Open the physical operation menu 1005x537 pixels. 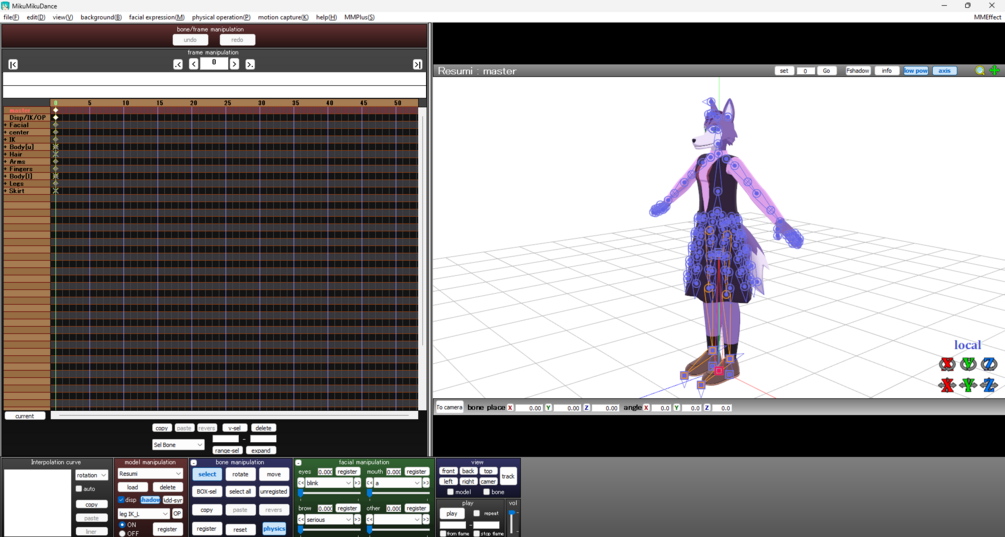tap(220, 17)
